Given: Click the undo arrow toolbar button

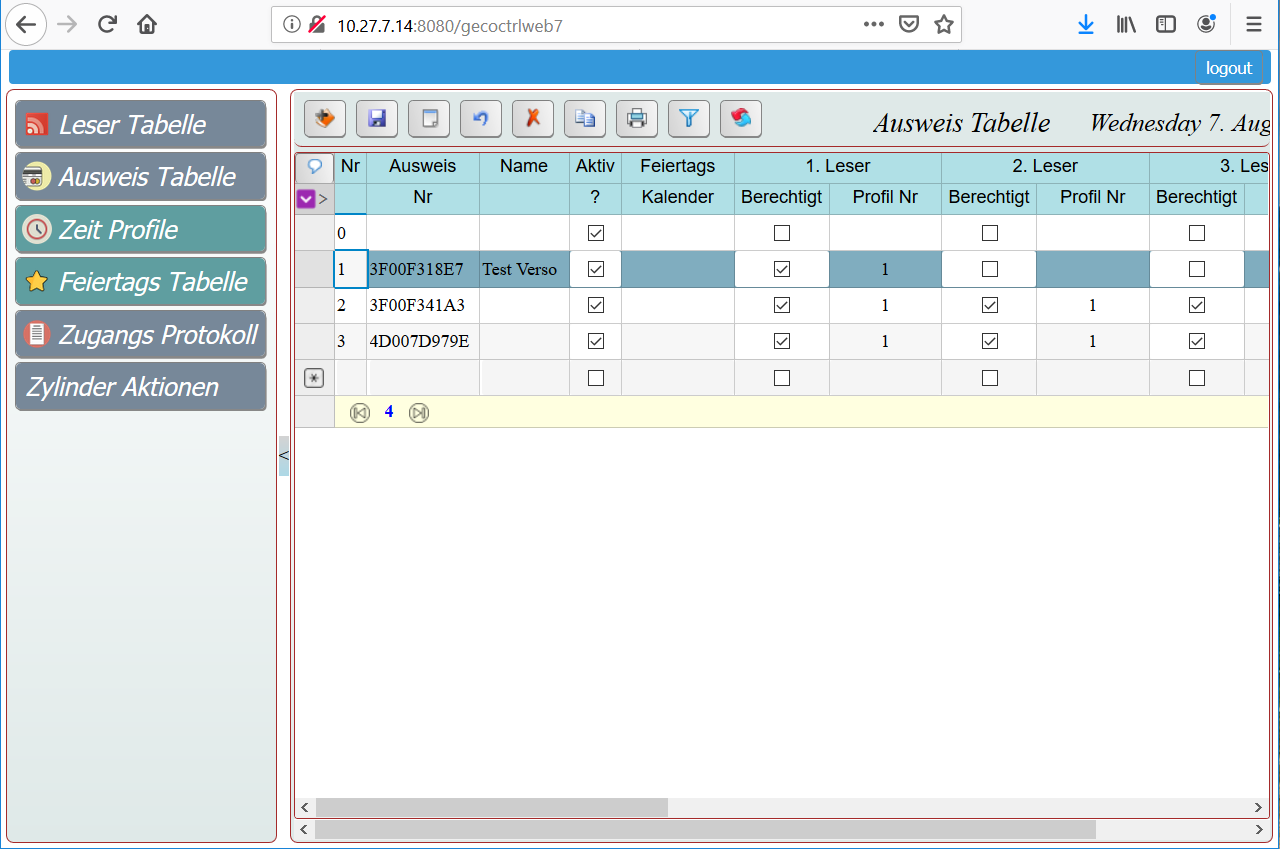Looking at the screenshot, I should (481, 119).
